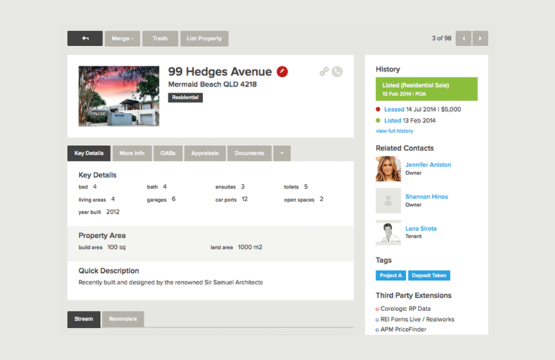Click the phone call icon
The width and height of the screenshot is (555, 360).
tap(337, 72)
